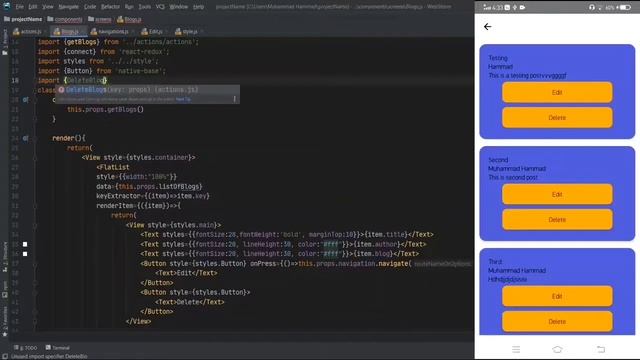Close the navigations.js tab with its x
The image size is (640, 360).
click(133, 31)
